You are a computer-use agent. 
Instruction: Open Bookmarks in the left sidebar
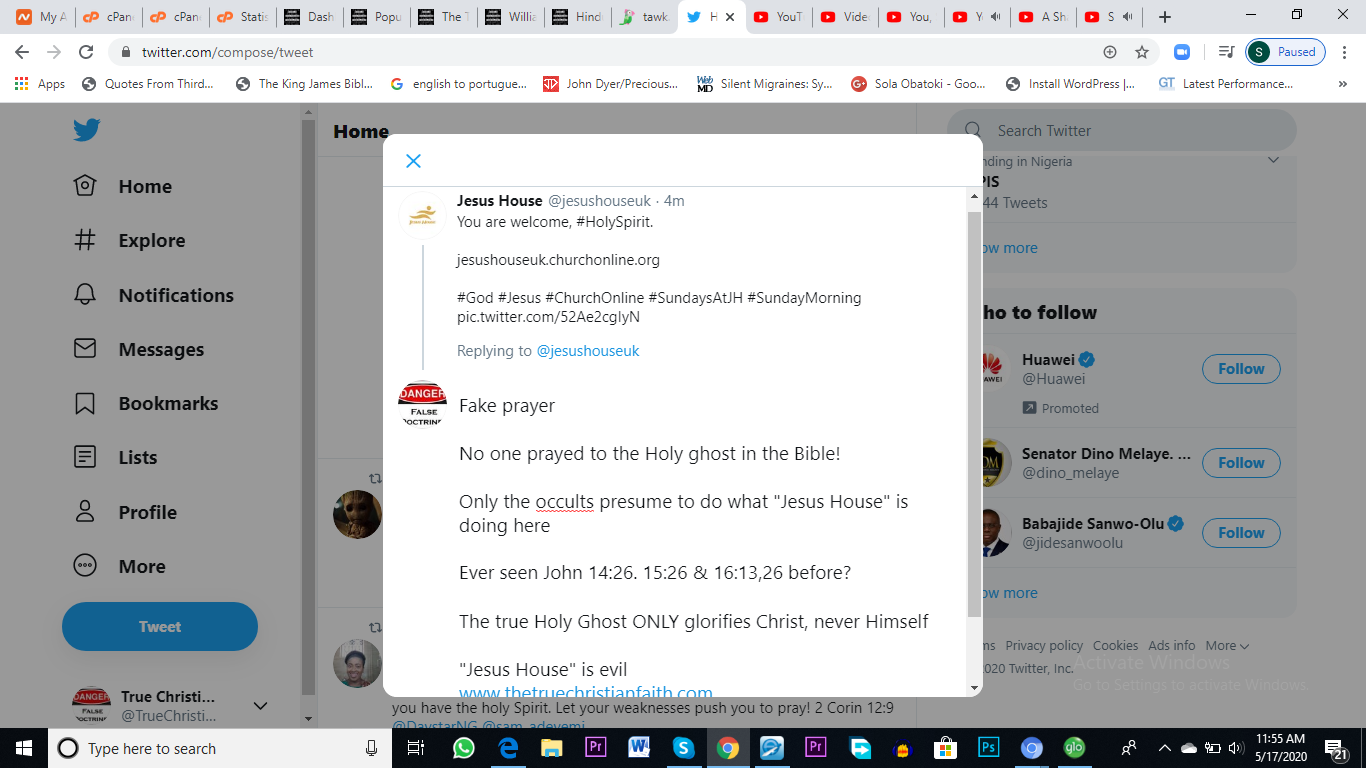pos(86,403)
